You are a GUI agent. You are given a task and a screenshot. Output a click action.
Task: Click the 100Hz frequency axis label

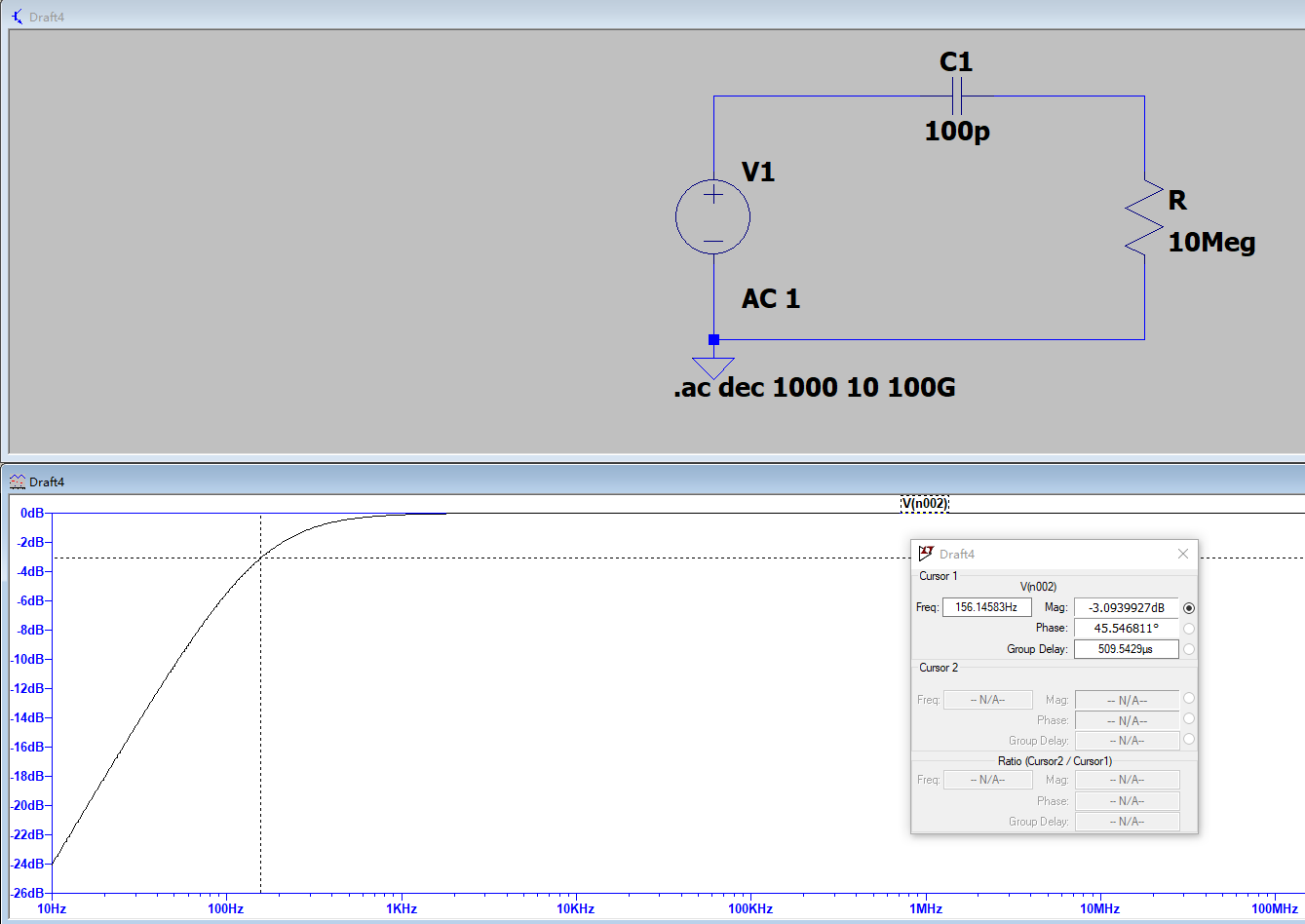point(225,908)
